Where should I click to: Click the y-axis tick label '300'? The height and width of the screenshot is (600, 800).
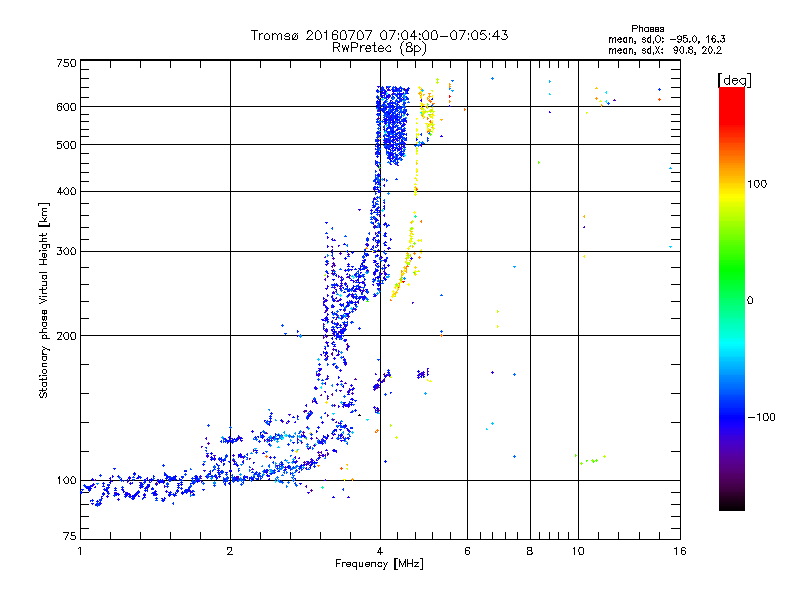pyautogui.click(x=66, y=251)
